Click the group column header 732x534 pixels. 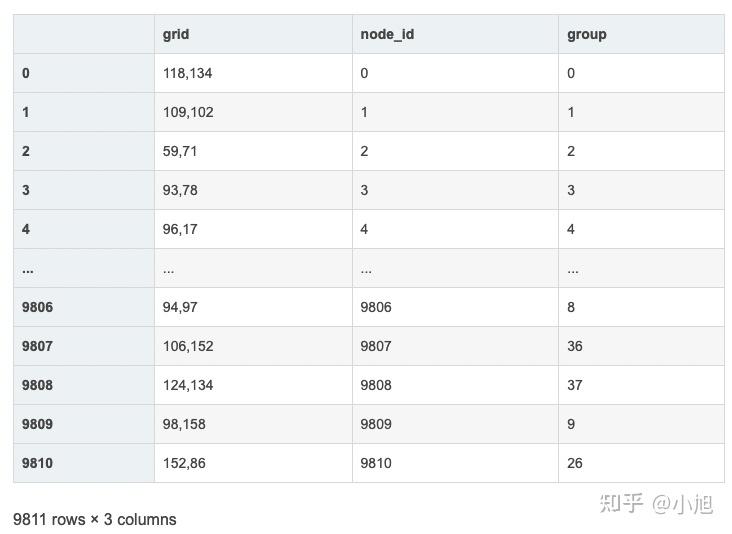click(x=587, y=34)
